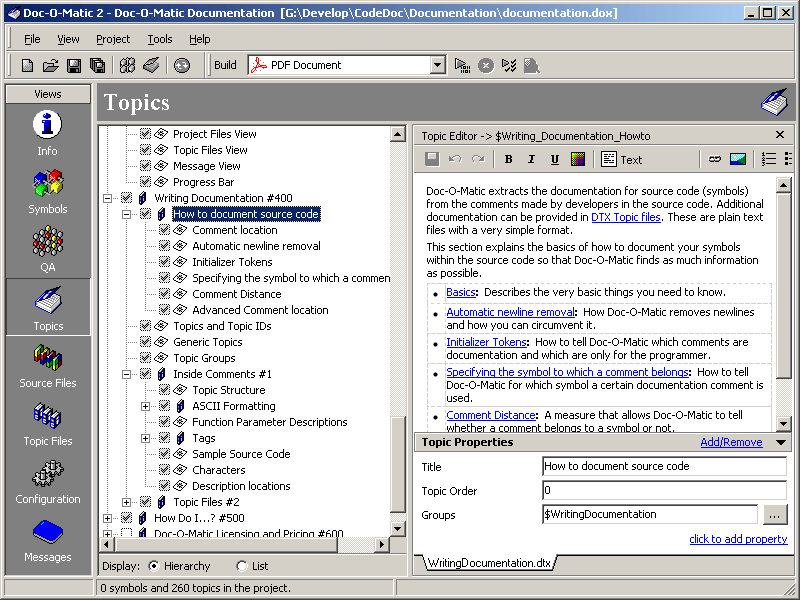Open the Info view
The height and width of the screenshot is (600, 800).
(x=47, y=133)
